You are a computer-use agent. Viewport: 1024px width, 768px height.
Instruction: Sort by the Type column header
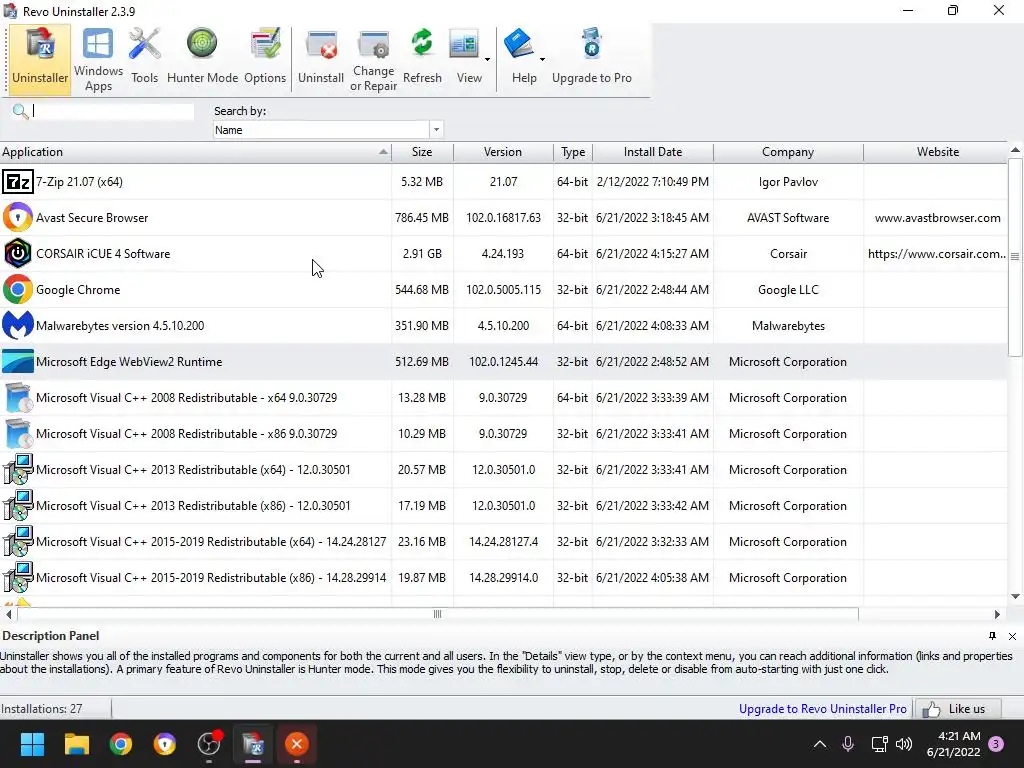coord(573,152)
